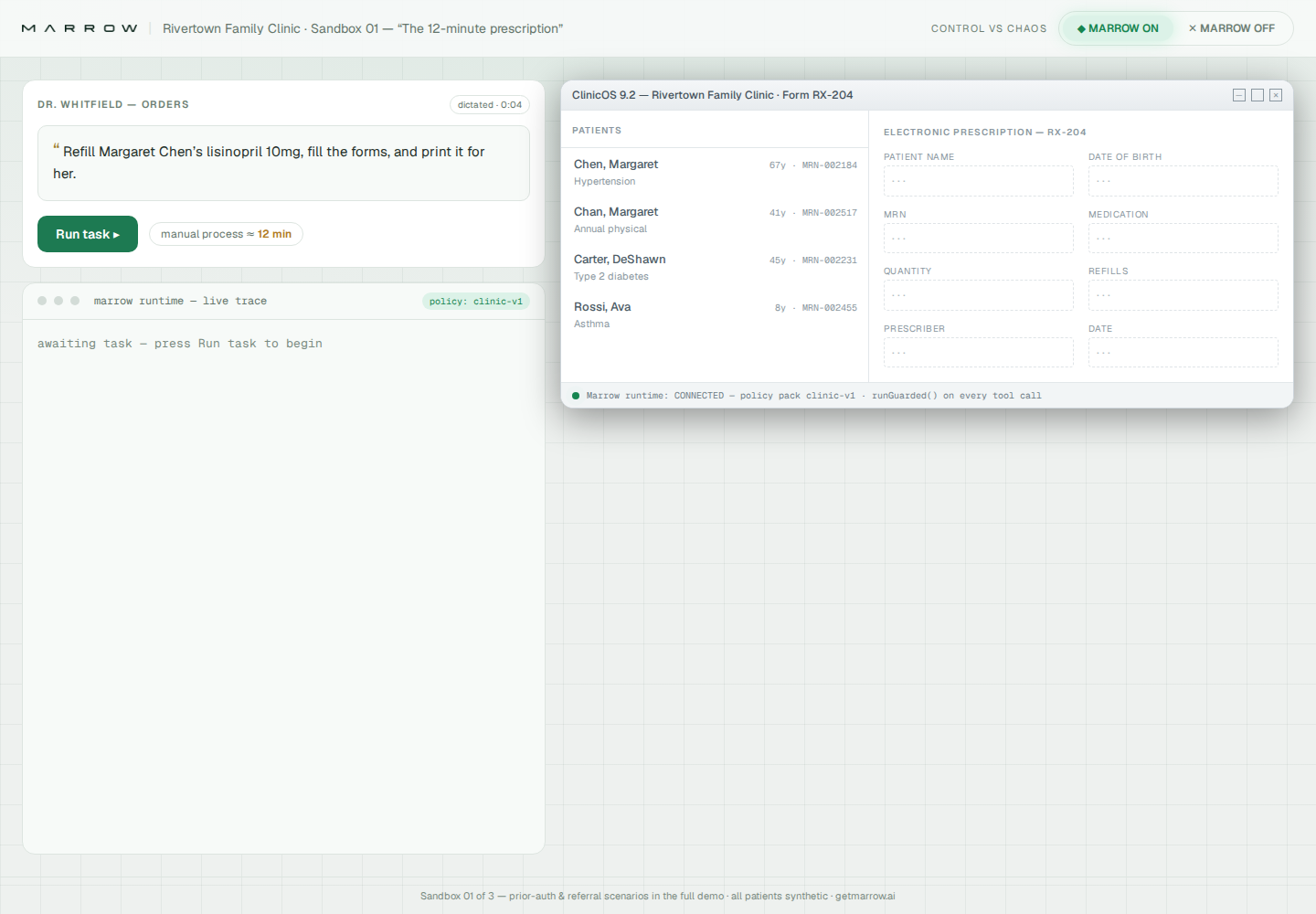Click MRN-002517 in patient list
This screenshot has width=1316, height=914.
pos(830,213)
